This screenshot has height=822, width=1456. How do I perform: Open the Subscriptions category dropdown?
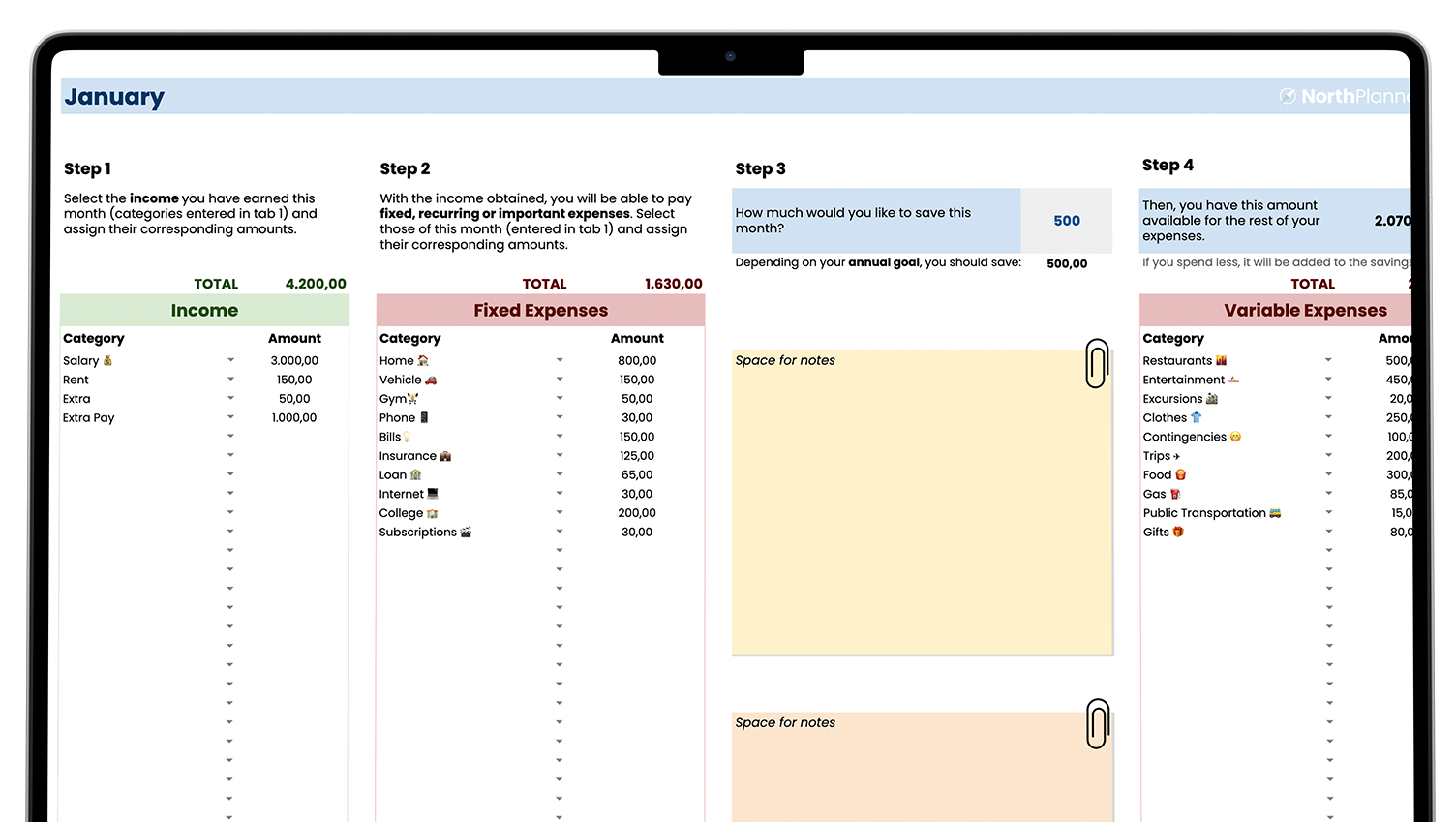(x=560, y=532)
